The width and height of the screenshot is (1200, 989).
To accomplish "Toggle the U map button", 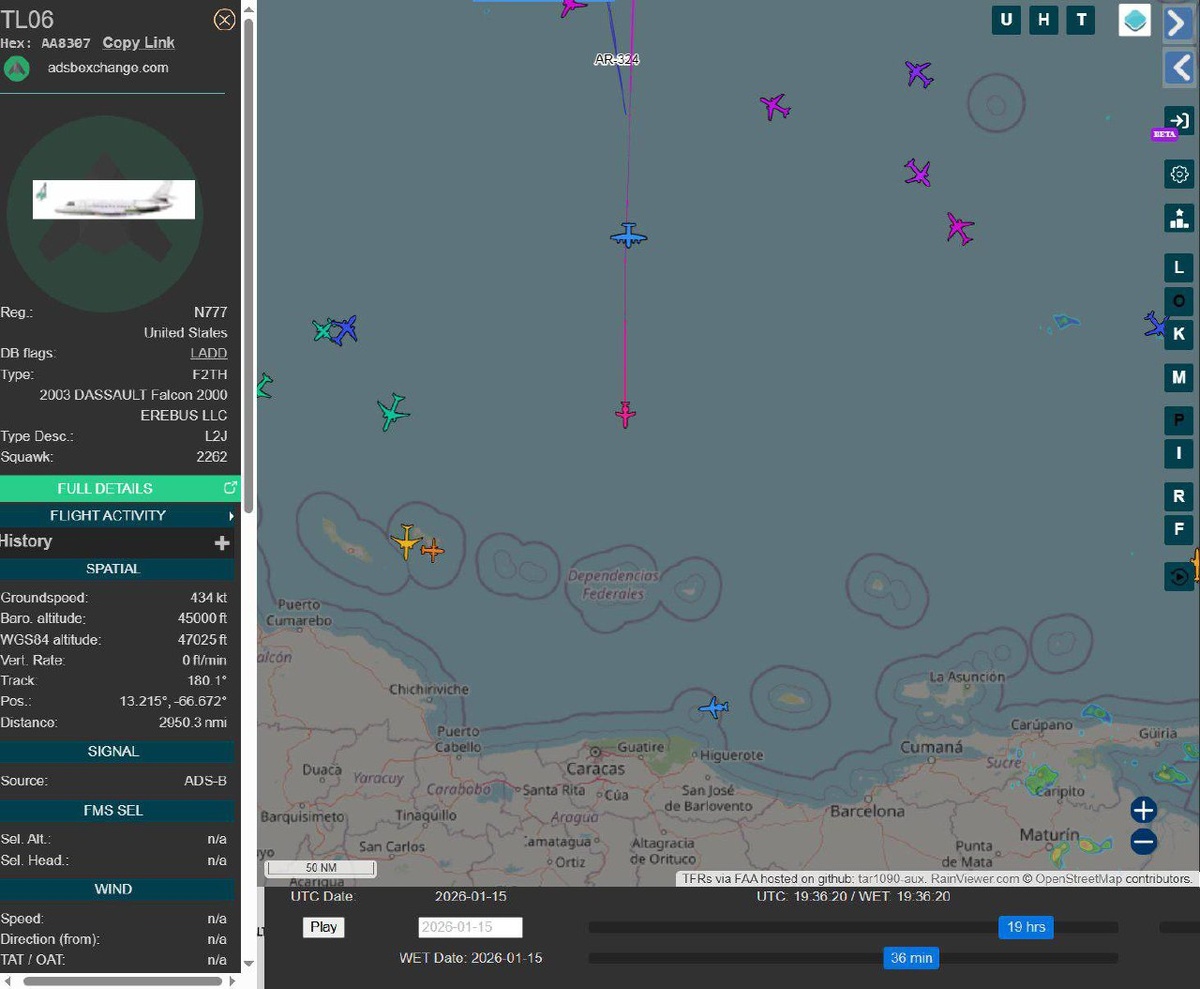I will coord(1006,20).
